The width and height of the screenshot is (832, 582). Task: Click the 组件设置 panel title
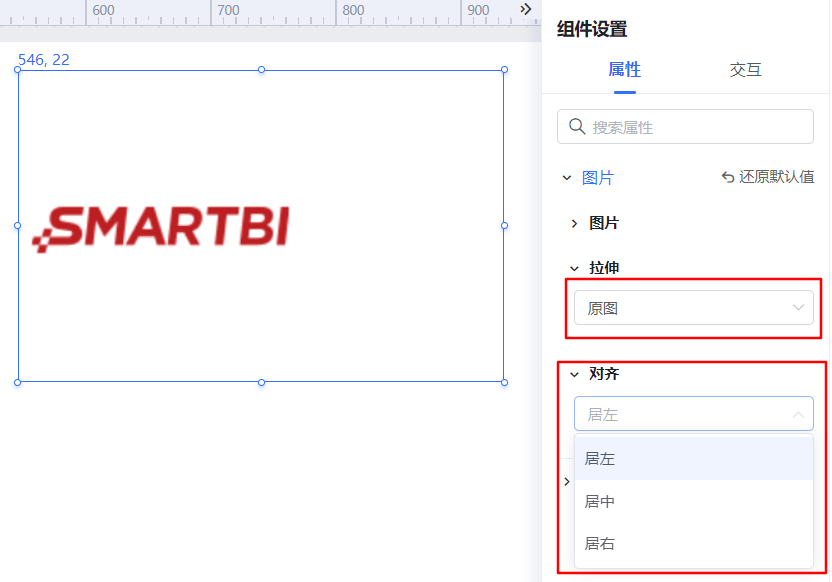point(592,29)
